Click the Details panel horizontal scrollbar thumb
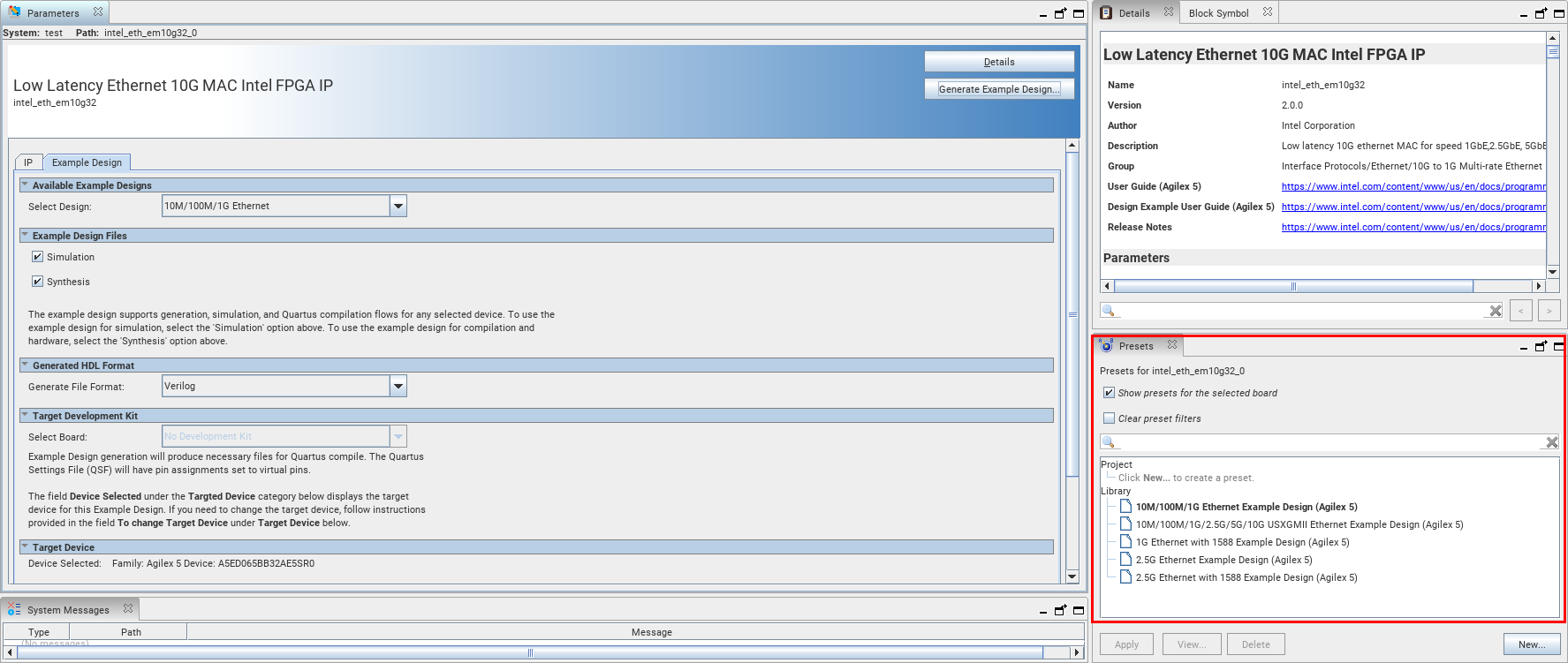 (x=1293, y=286)
